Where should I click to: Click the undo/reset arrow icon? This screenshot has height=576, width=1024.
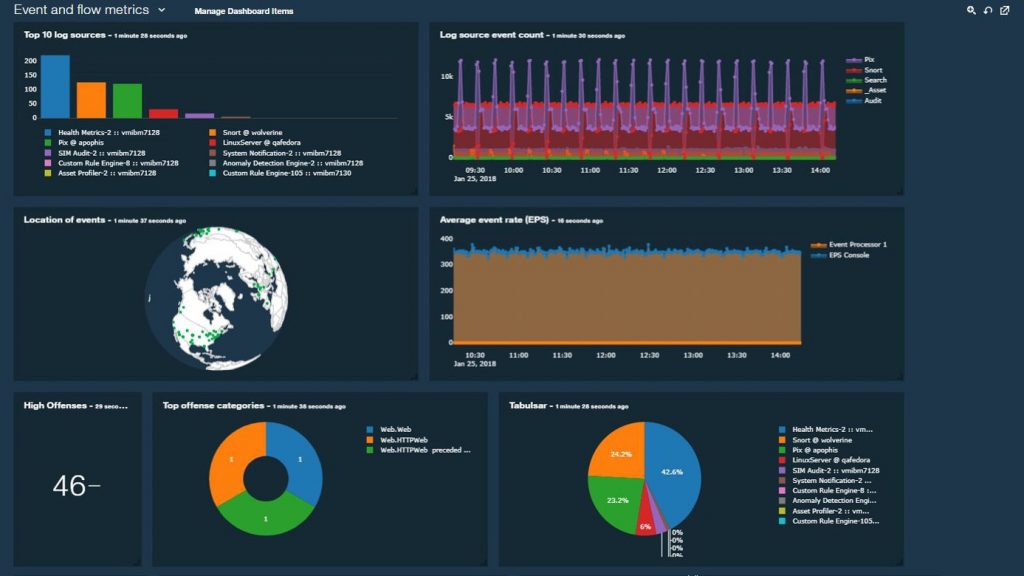[988, 10]
